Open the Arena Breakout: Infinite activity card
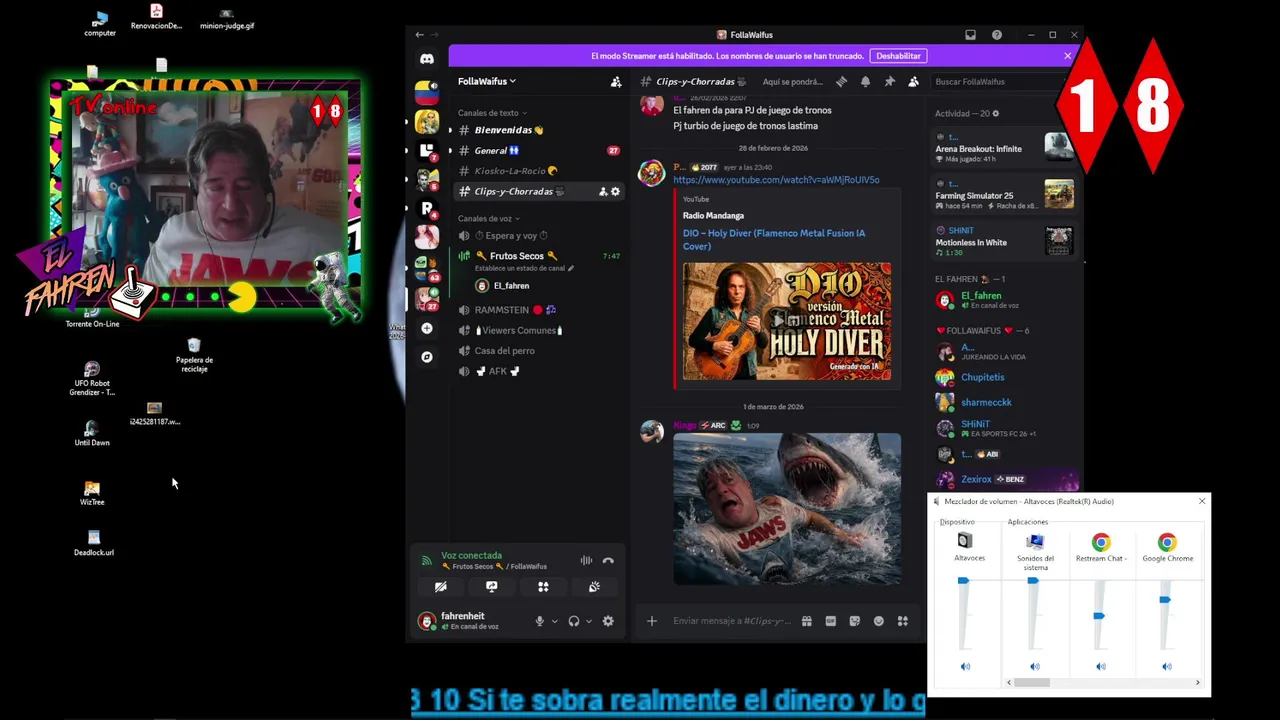 coord(1005,147)
